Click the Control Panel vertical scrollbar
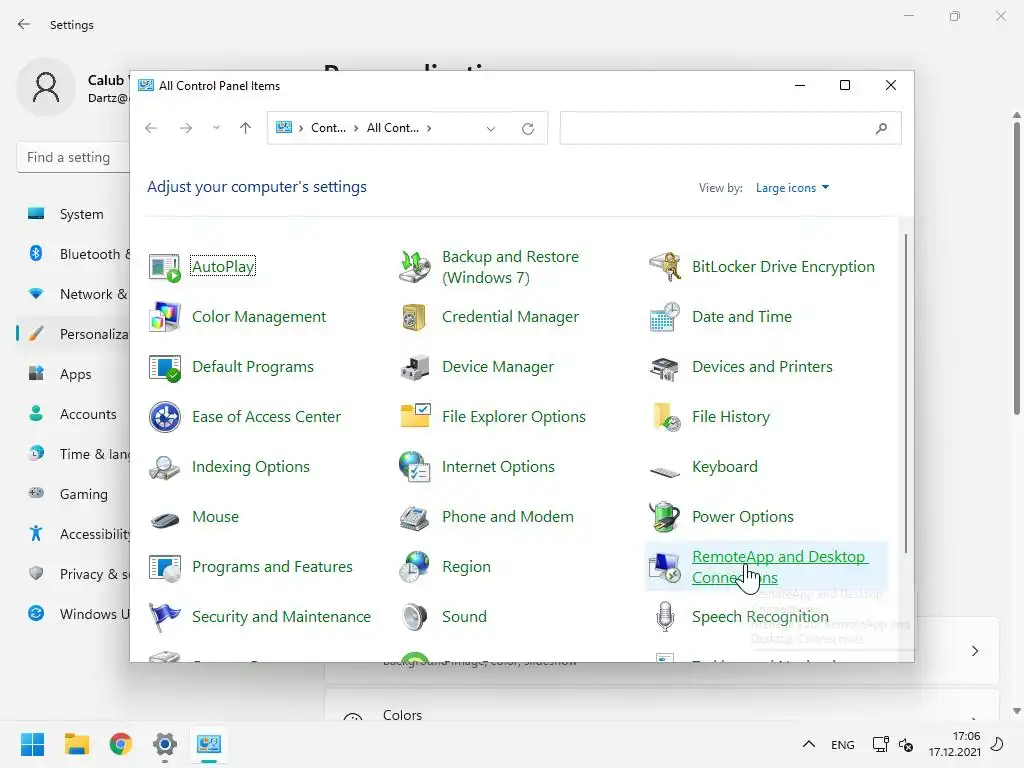The height and width of the screenshot is (768, 1024). [x=906, y=394]
